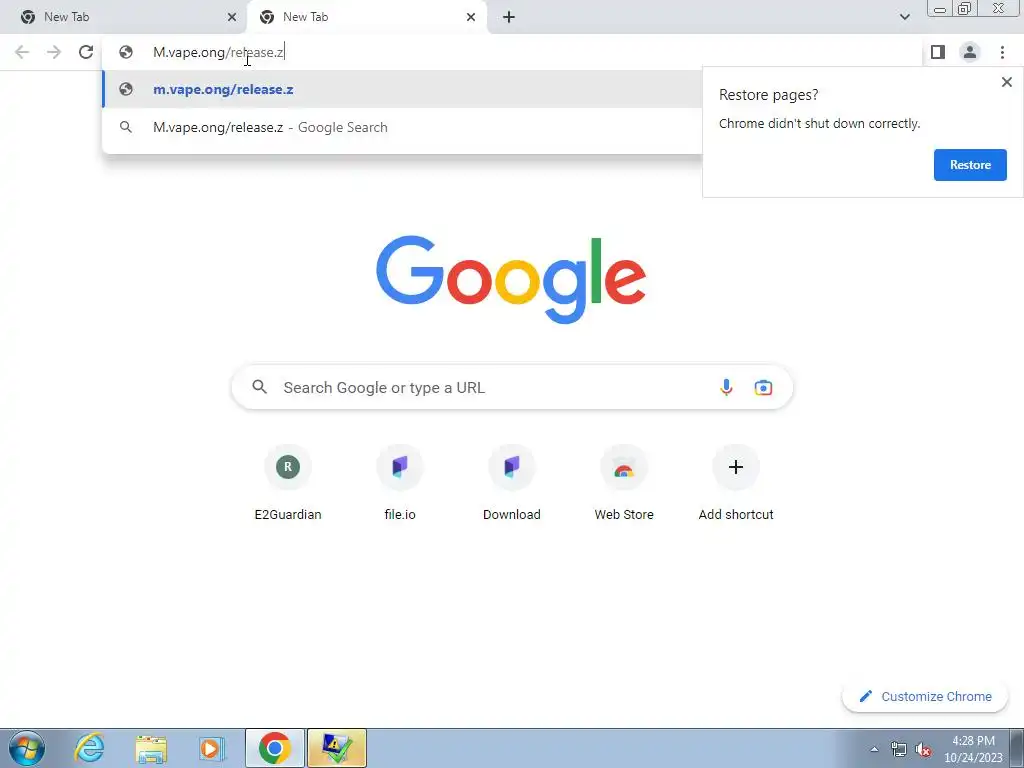Click the browser Back arrow
The width and height of the screenshot is (1024, 768).
(x=22, y=52)
